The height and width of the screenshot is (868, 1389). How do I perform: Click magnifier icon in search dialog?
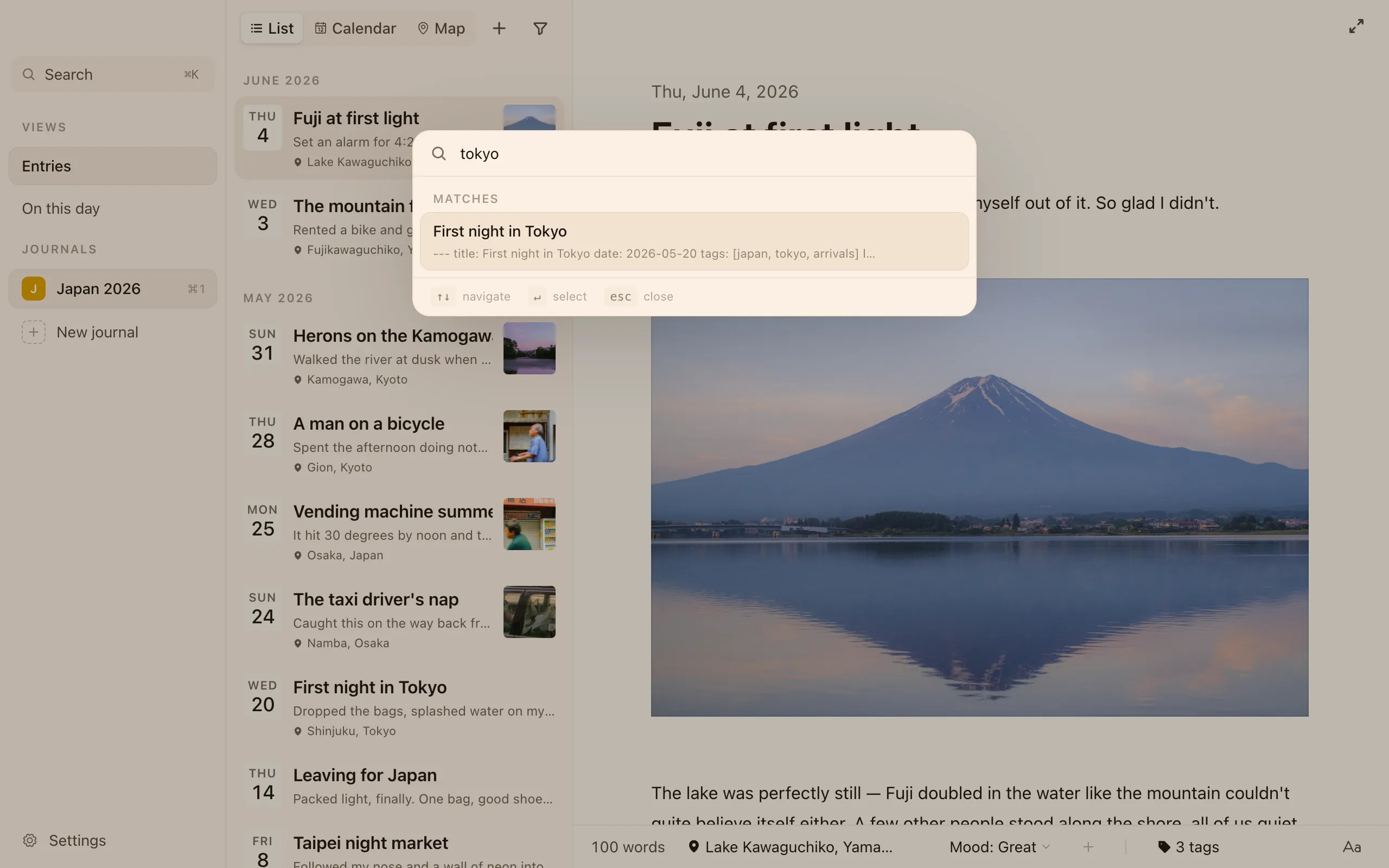coord(439,154)
